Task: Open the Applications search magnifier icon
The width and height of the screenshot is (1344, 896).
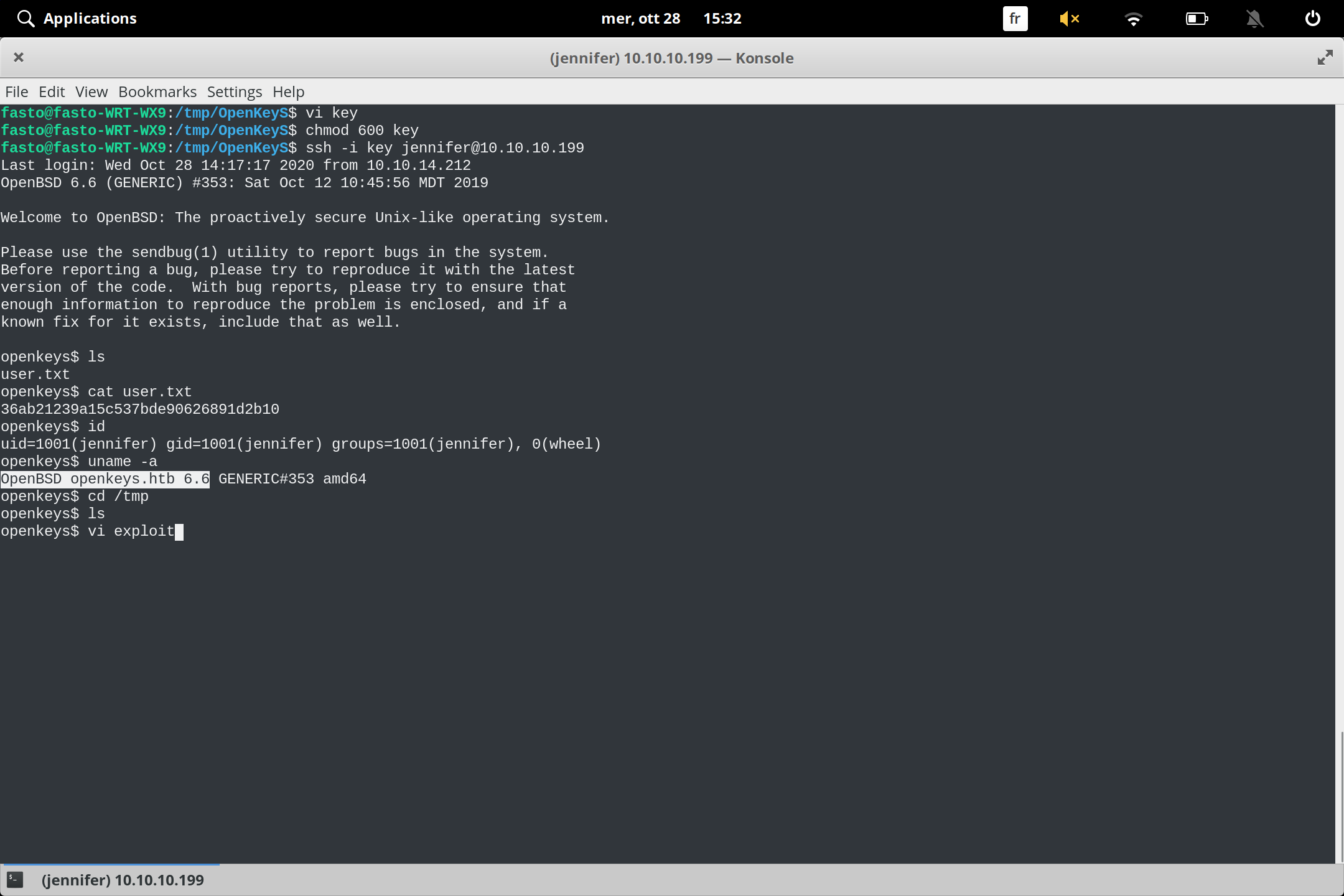Action: point(26,18)
